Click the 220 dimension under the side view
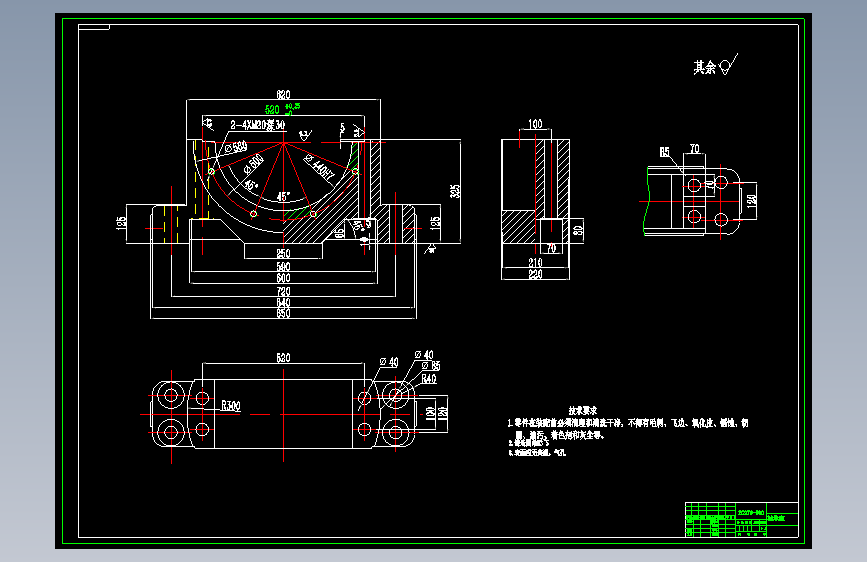Viewport: 867px width, 562px height. pos(535,274)
